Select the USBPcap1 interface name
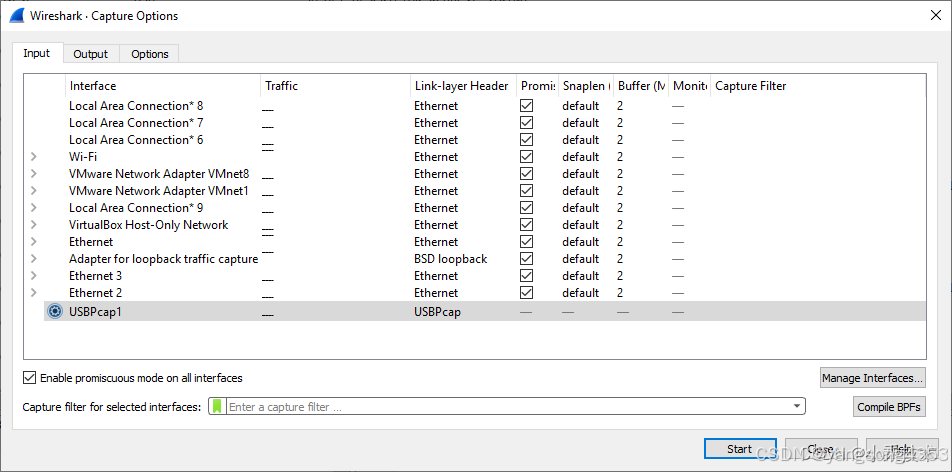 pyautogui.click(x=95, y=312)
